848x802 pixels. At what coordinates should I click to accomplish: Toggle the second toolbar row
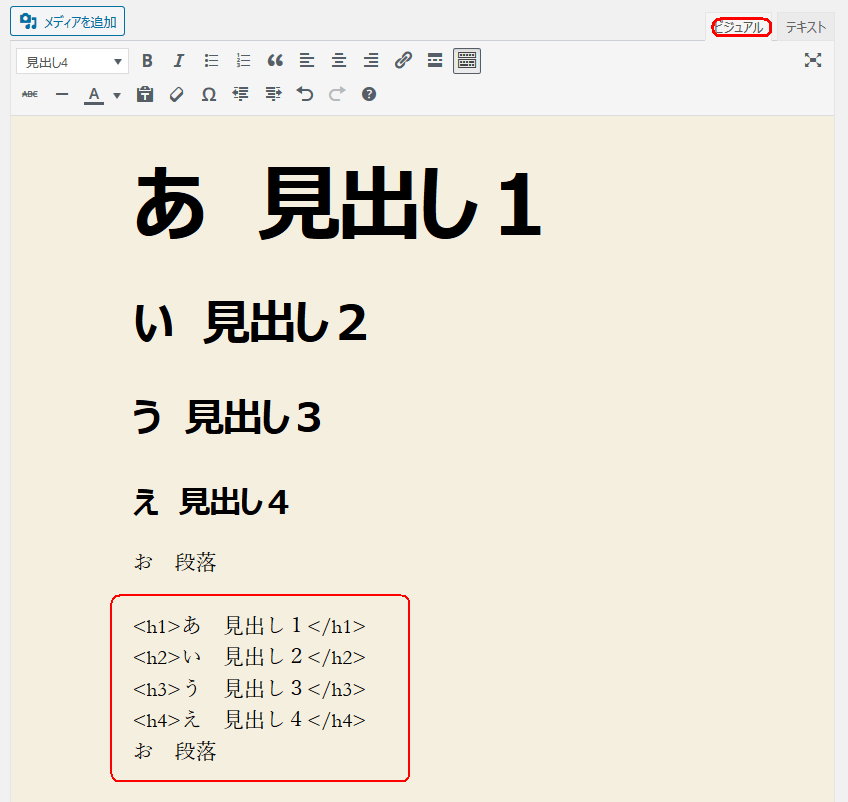467,61
